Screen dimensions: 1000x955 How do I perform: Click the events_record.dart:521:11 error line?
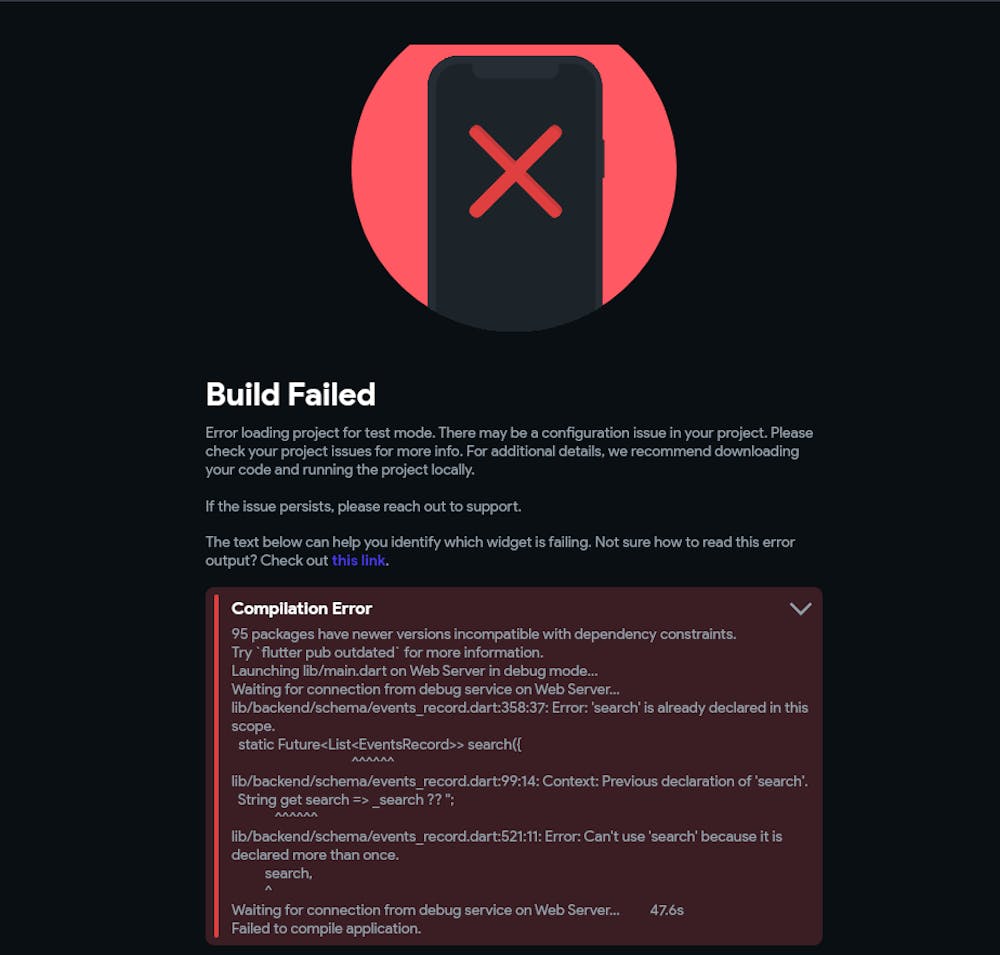(507, 845)
